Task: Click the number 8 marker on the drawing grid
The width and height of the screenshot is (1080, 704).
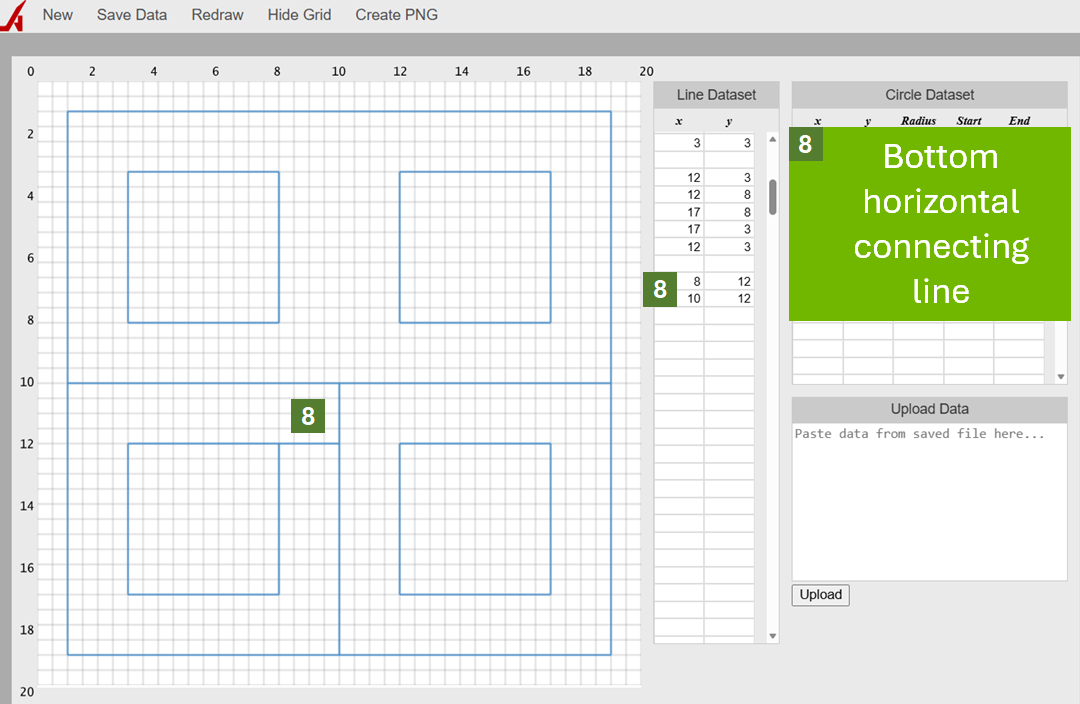Action: (x=308, y=416)
